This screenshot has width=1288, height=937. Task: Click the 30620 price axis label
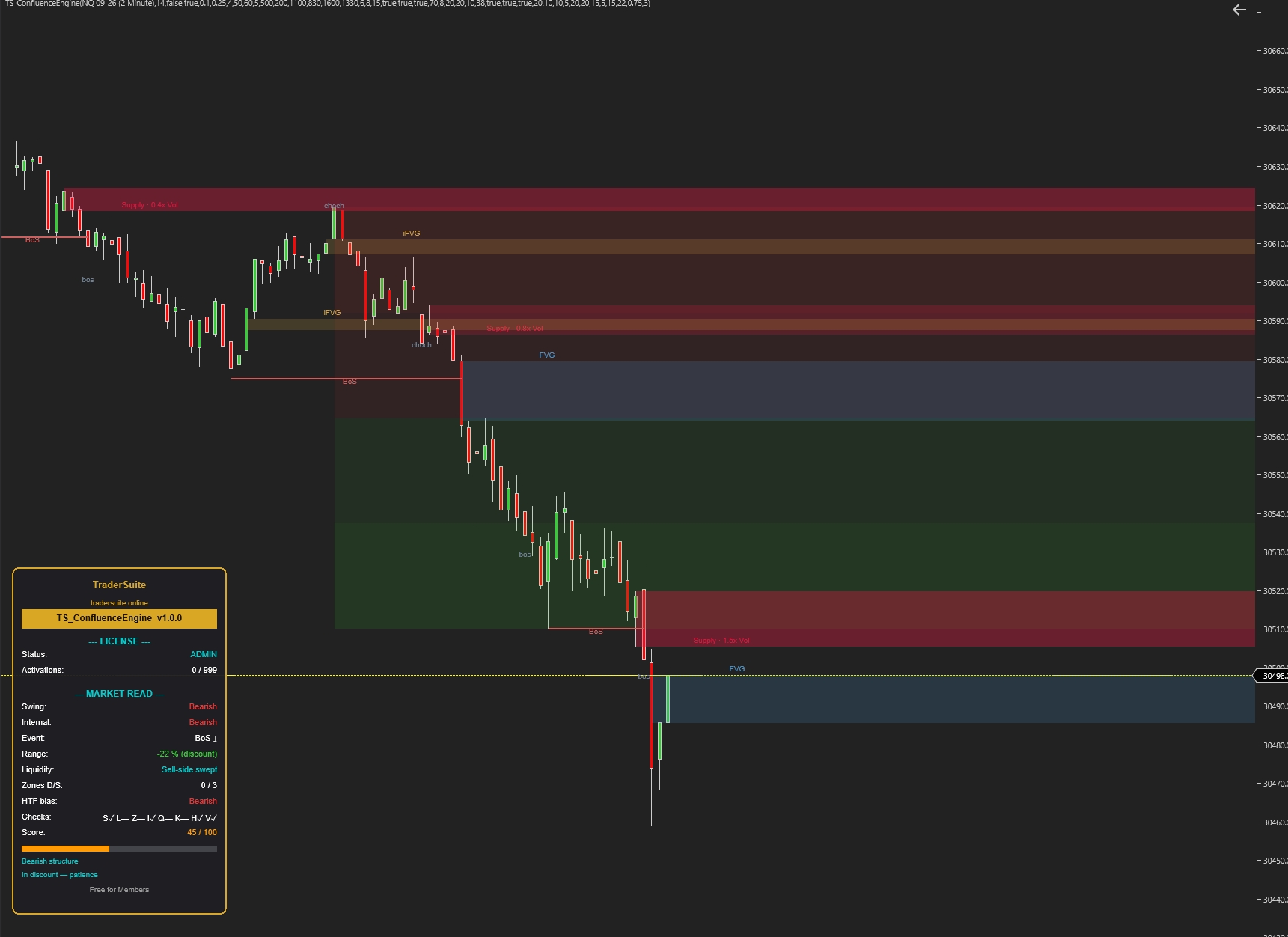tap(1275, 205)
